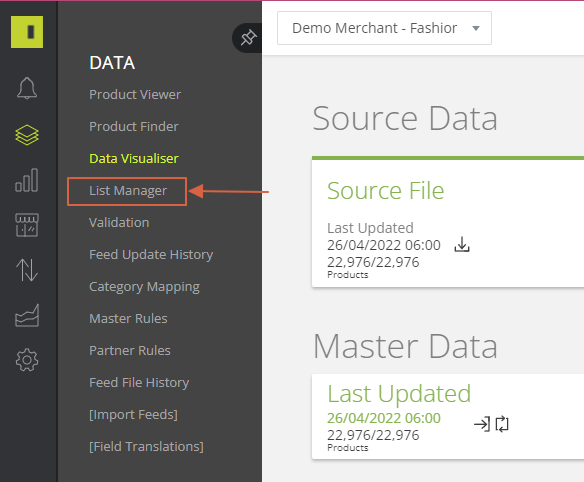Image resolution: width=584 pixels, height=482 pixels.
Task: Toggle the pin icon for the menu panel
Action: tap(248, 38)
